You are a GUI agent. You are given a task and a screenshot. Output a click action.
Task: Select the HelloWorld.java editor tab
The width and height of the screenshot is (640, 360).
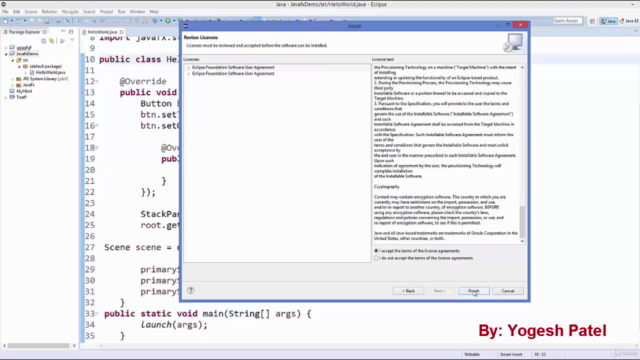click(102, 32)
